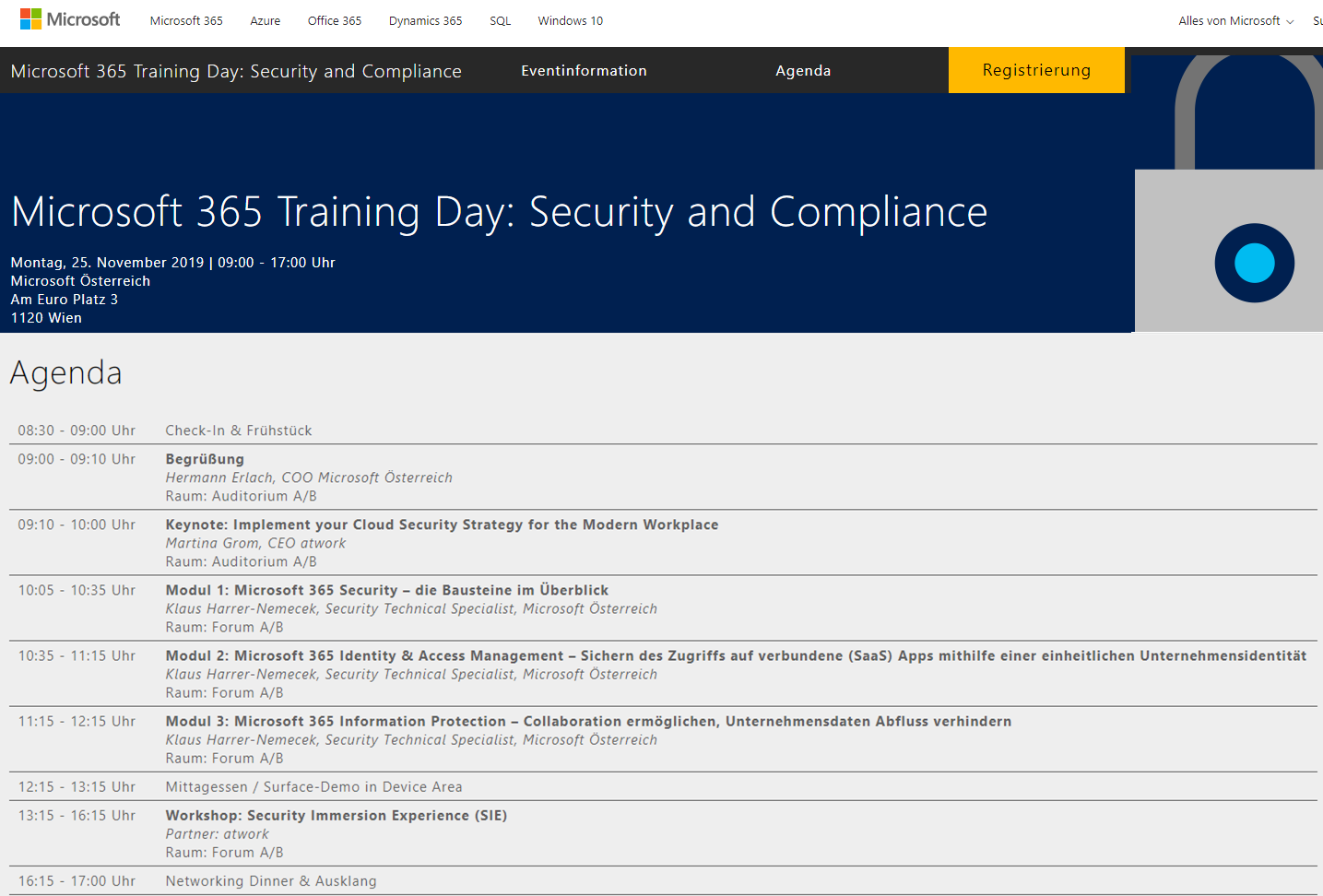Switch to the Agenda tab

pos(803,71)
